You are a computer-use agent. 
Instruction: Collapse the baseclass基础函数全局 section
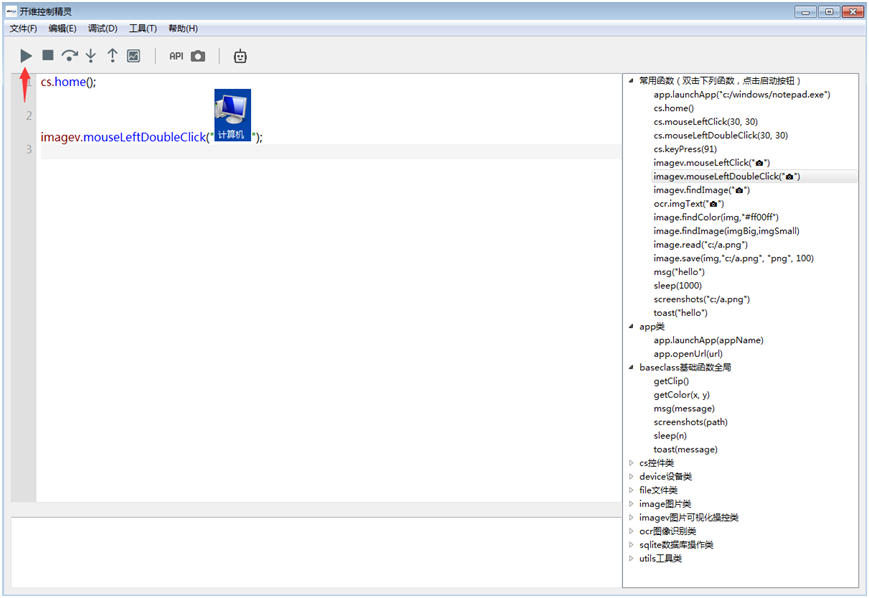(631, 367)
